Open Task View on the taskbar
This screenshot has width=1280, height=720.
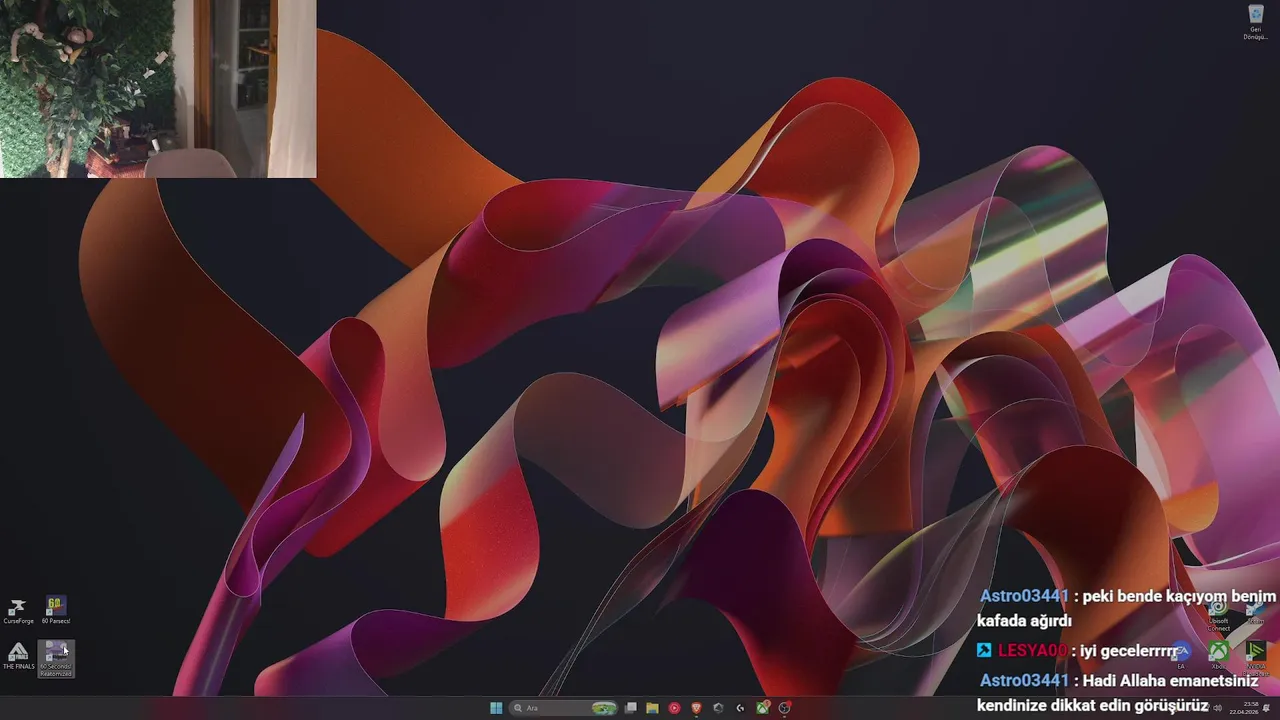(x=631, y=708)
